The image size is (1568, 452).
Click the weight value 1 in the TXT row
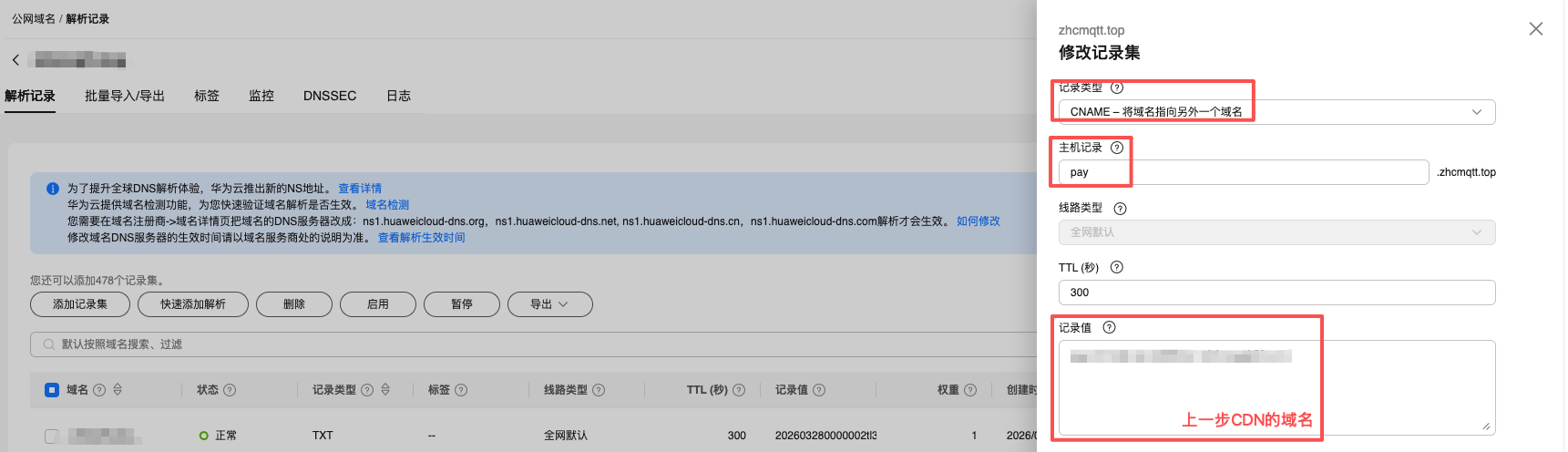point(974,436)
